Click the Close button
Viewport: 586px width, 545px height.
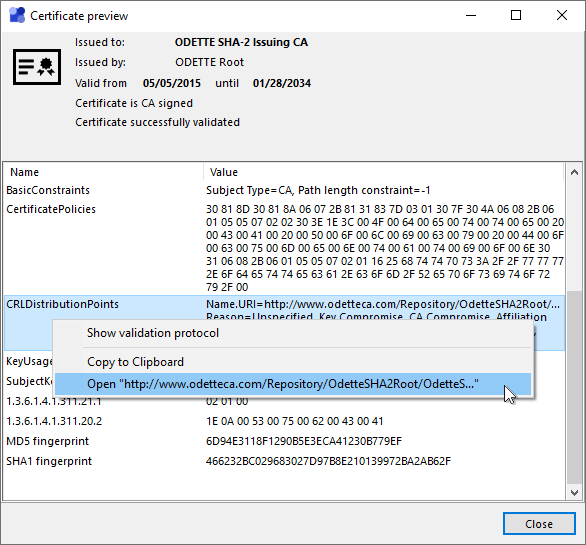[539, 524]
